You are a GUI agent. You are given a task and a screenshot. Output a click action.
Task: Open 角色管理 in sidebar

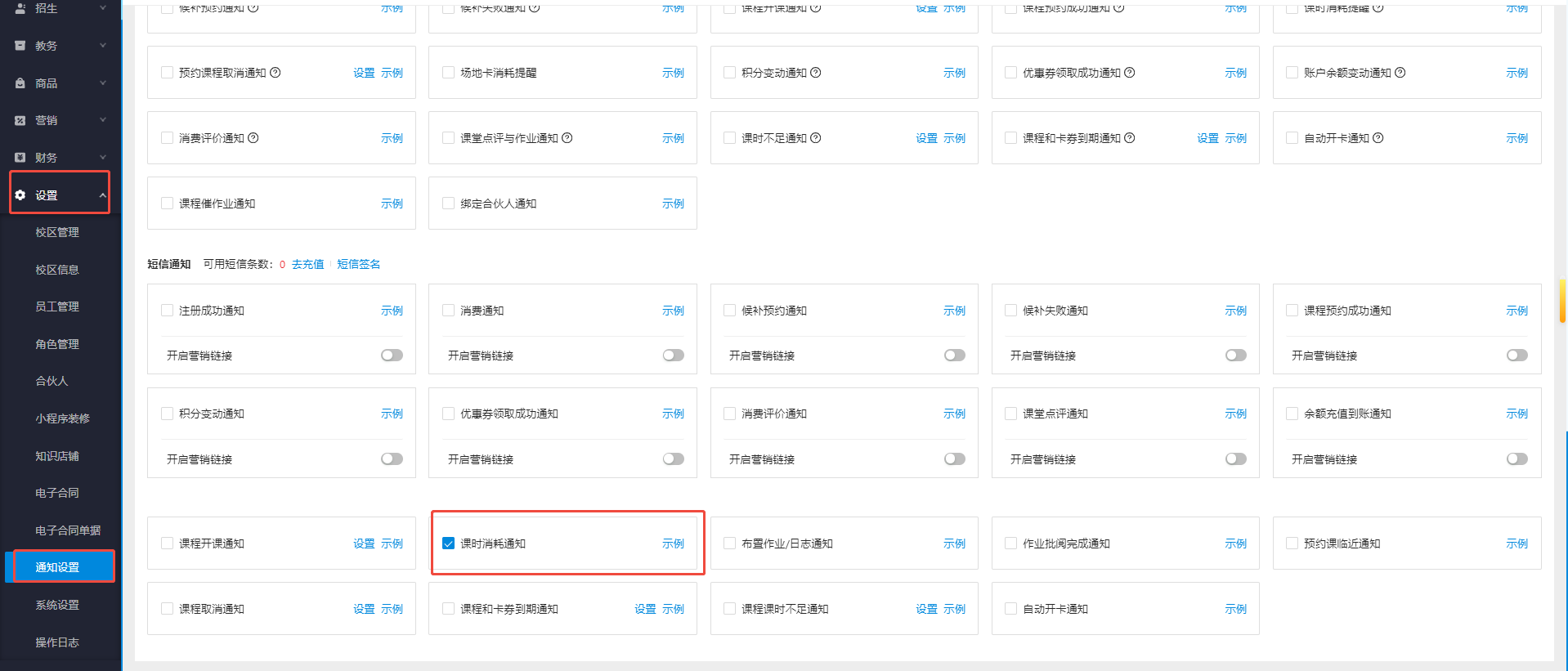57,344
